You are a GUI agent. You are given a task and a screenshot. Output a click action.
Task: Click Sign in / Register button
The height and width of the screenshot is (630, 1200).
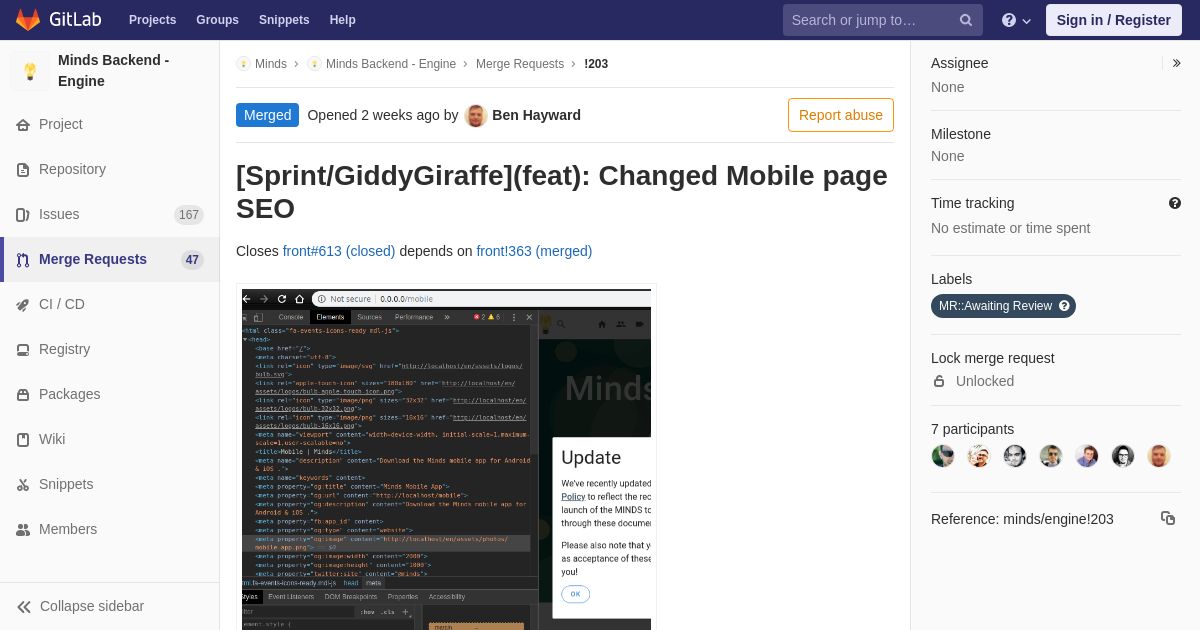pos(1114,20)
